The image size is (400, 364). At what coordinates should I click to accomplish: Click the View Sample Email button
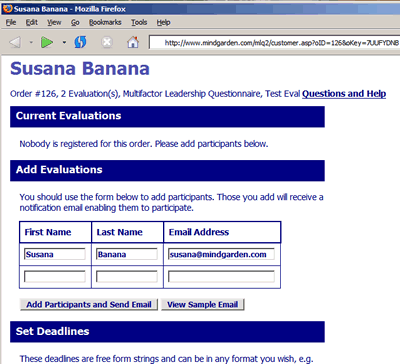coord(203,305)
